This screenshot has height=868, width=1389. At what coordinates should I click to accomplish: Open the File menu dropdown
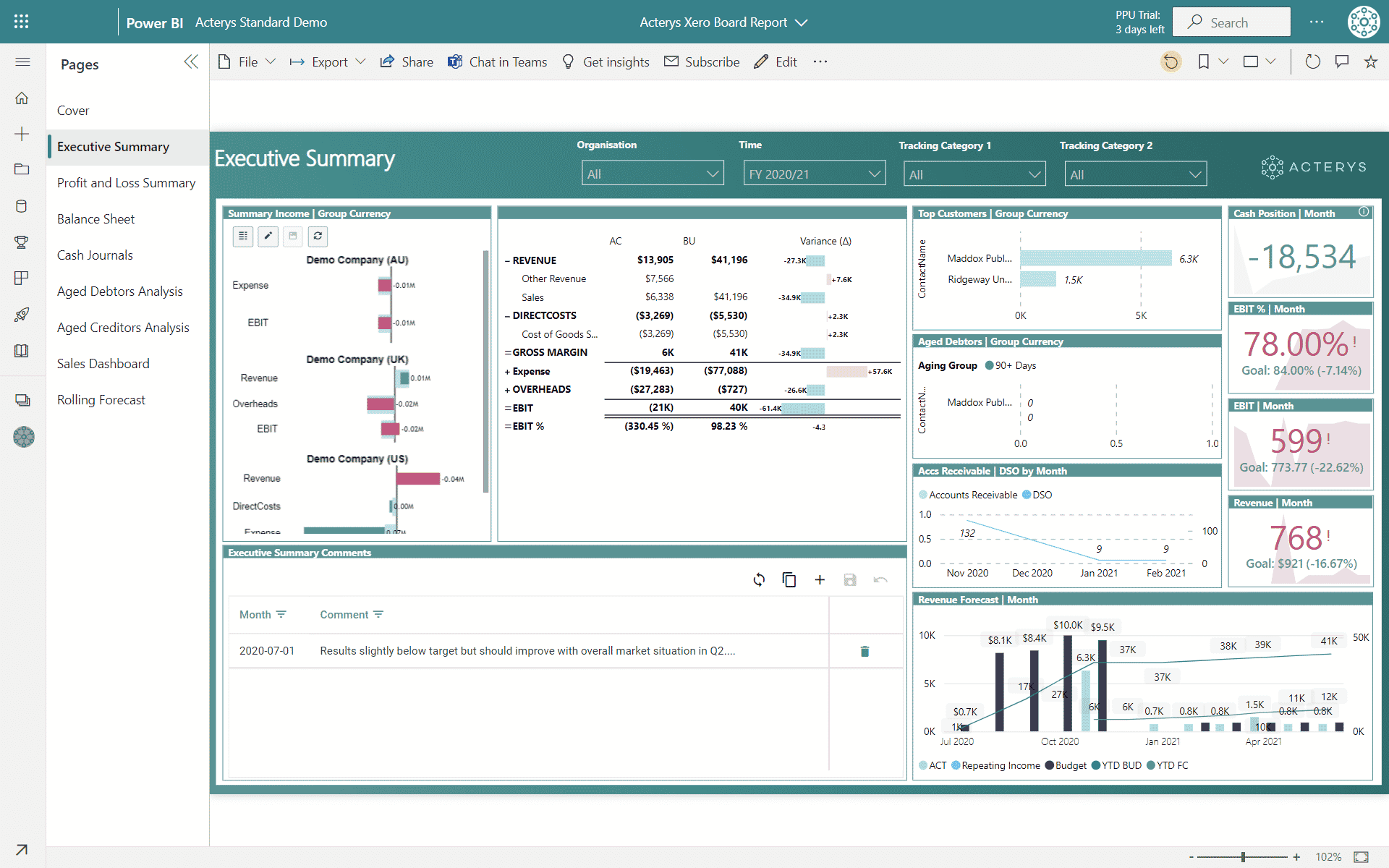coord(247,62)
